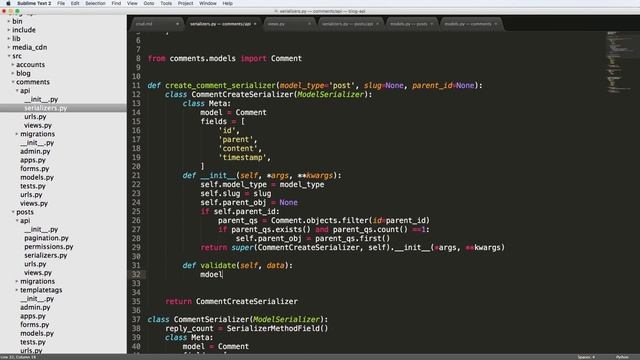
Task: Click 'def validate(self, data):' on line 31
Action: [x=238, y=266]
